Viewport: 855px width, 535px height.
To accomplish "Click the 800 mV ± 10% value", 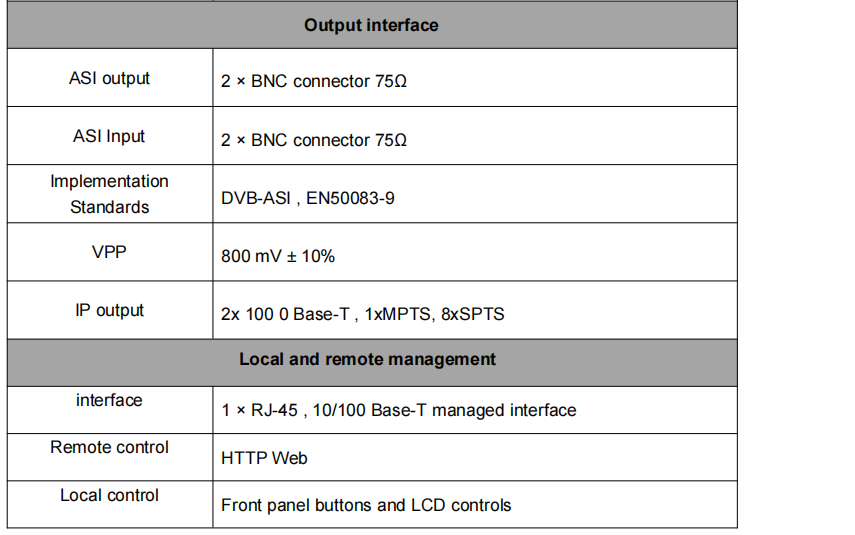I will point(278,256).
